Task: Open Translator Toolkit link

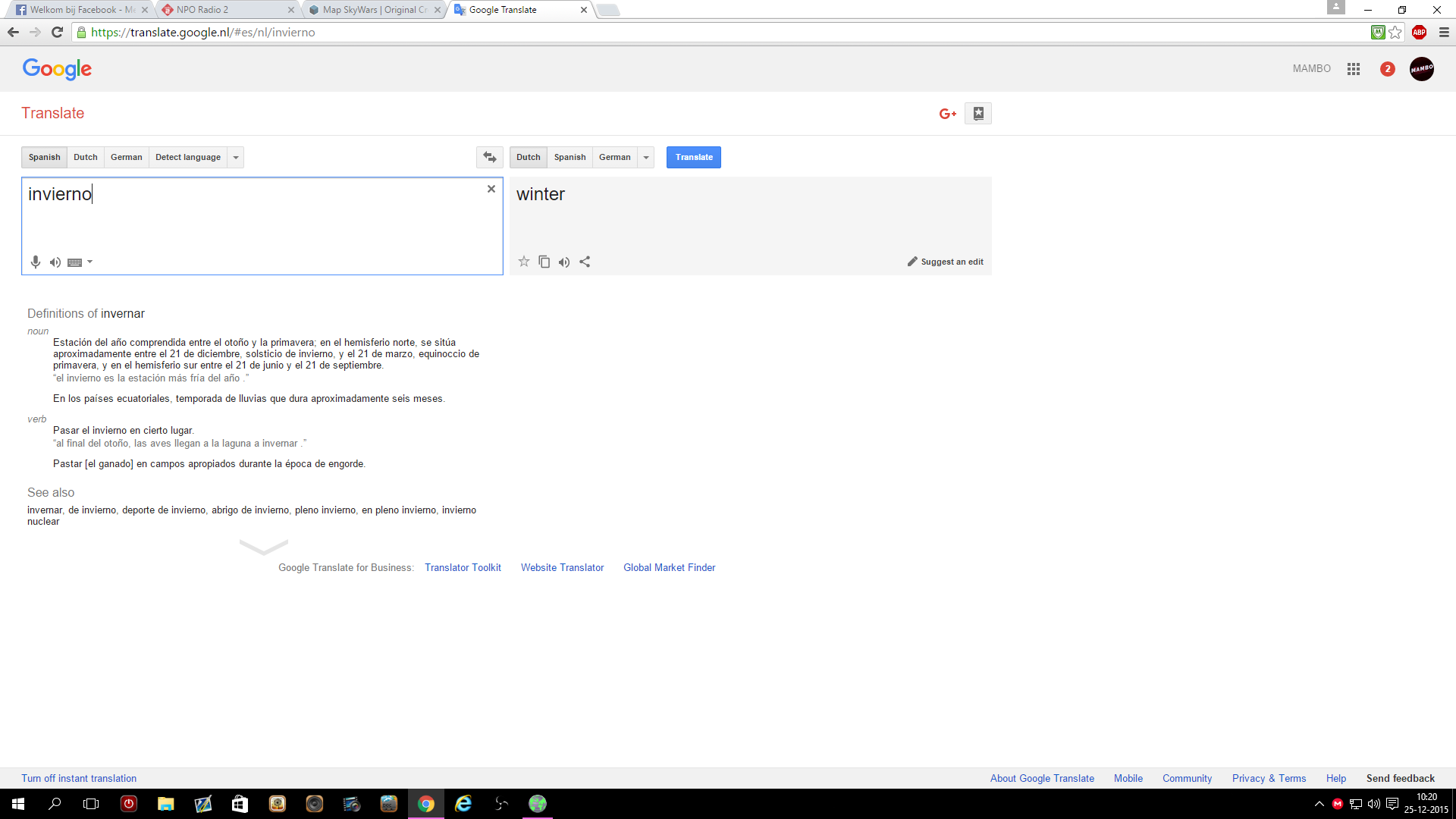Action: 463,567
